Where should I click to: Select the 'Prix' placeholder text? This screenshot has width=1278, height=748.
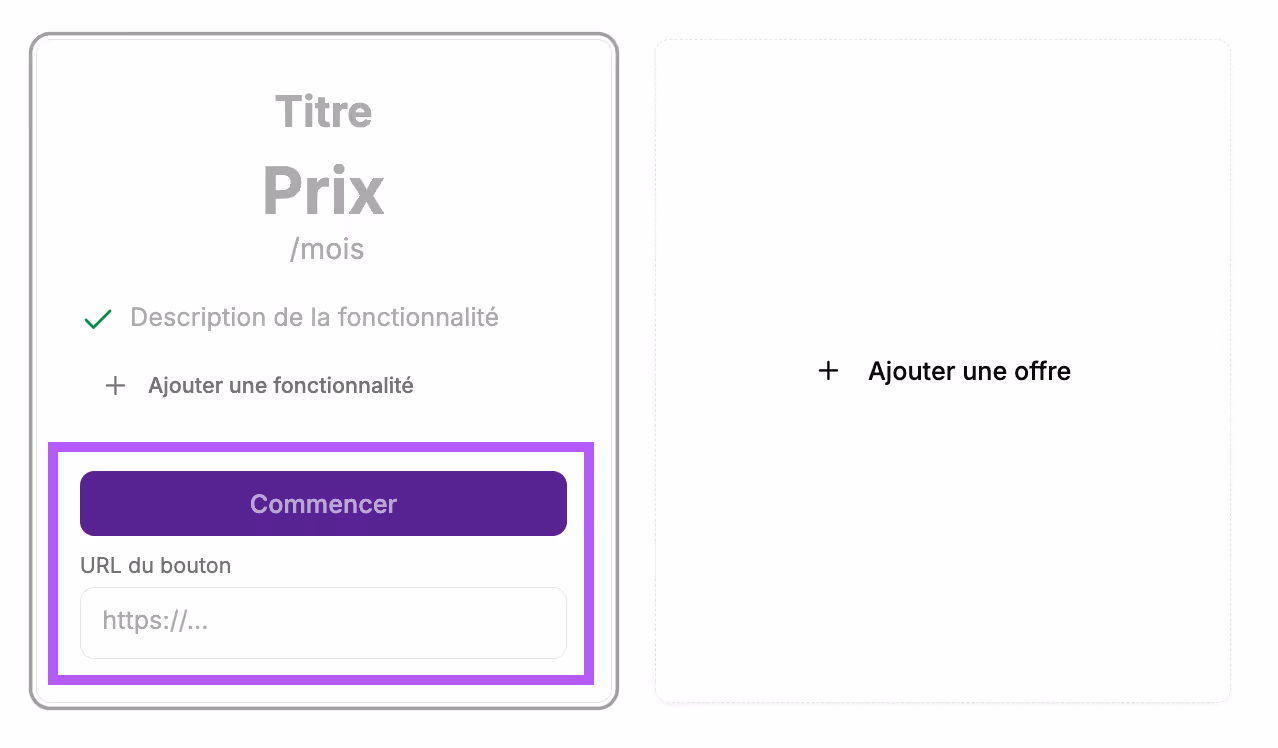[322, 190]
